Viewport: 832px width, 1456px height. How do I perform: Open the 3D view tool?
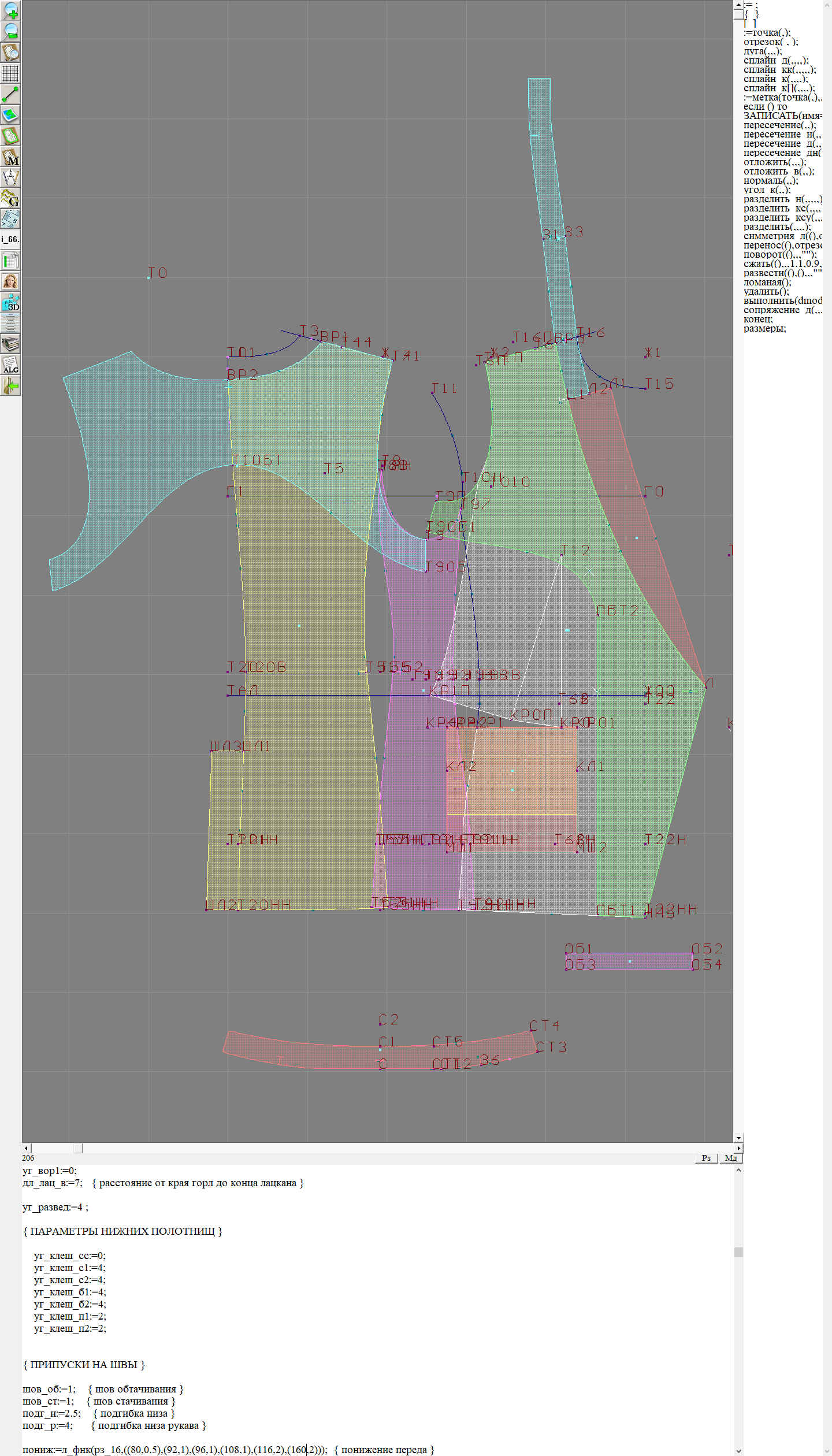coord(10,302)
